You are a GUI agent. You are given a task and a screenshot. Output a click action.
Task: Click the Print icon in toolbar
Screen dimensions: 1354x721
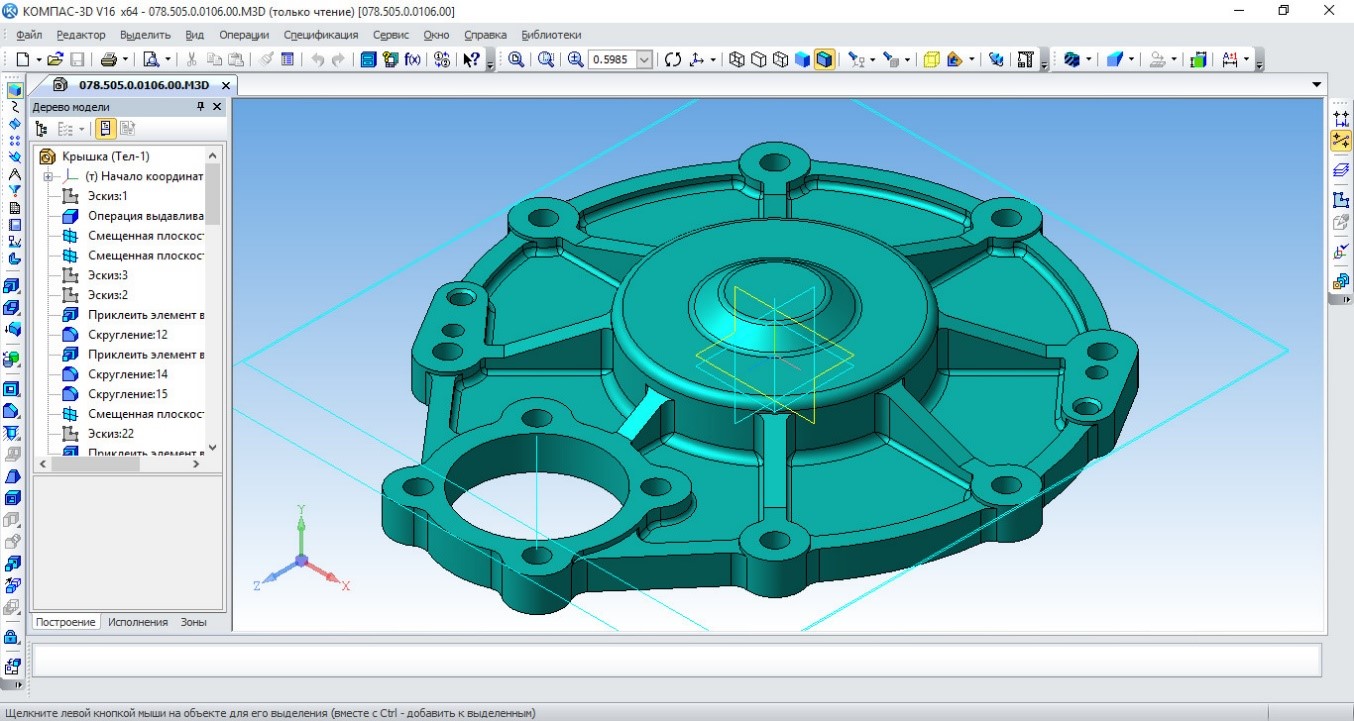(108, 60)
